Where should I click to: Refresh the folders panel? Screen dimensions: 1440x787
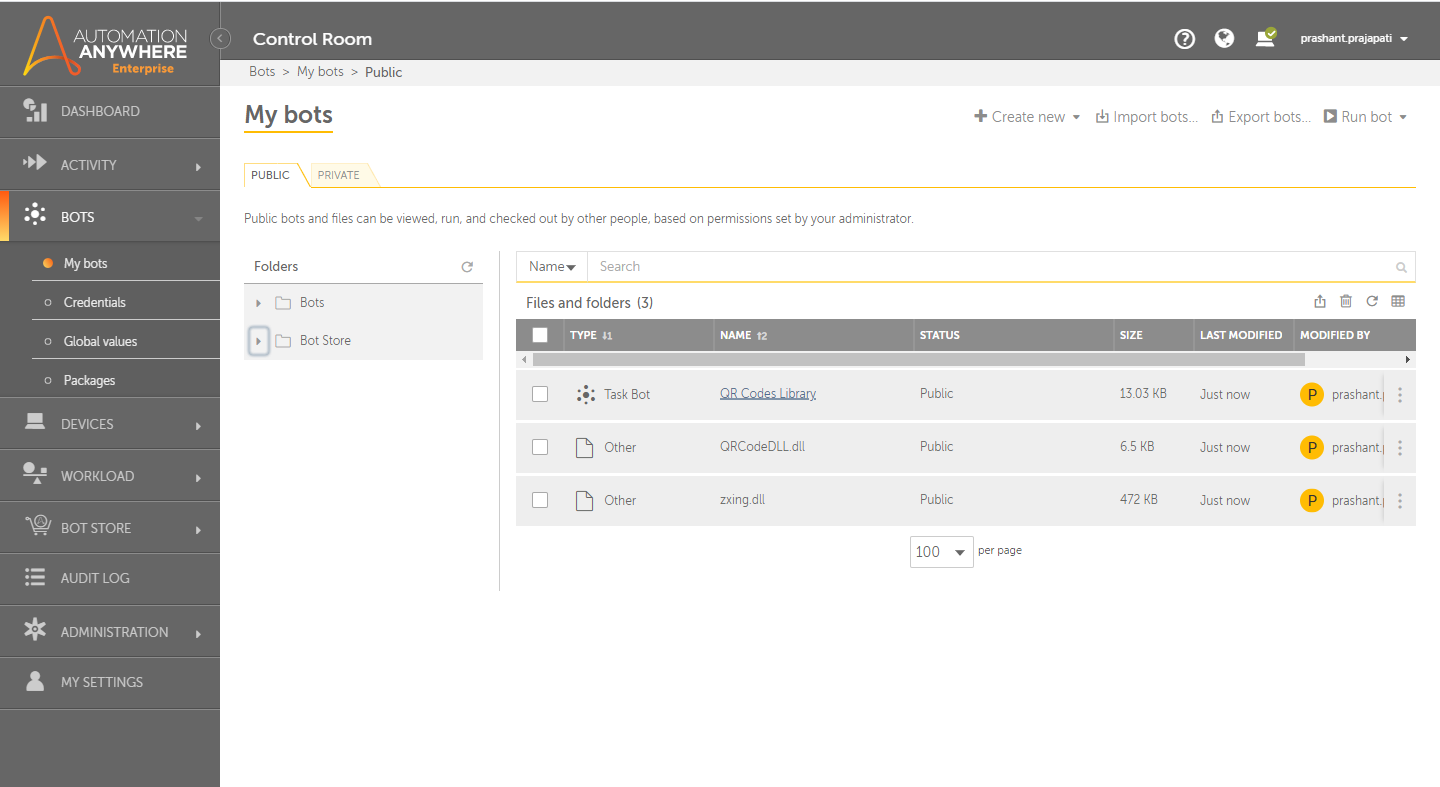click(467, 267)
